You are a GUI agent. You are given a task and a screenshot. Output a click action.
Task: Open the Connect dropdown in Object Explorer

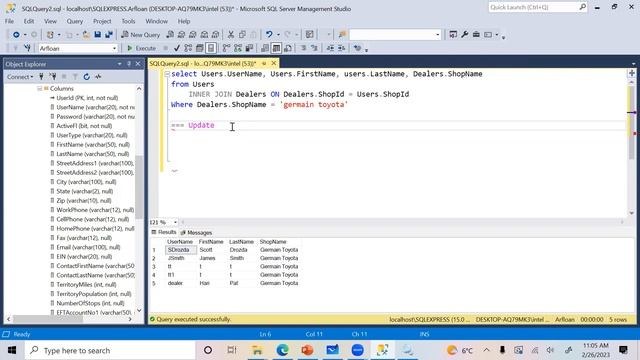pos(20,77)
